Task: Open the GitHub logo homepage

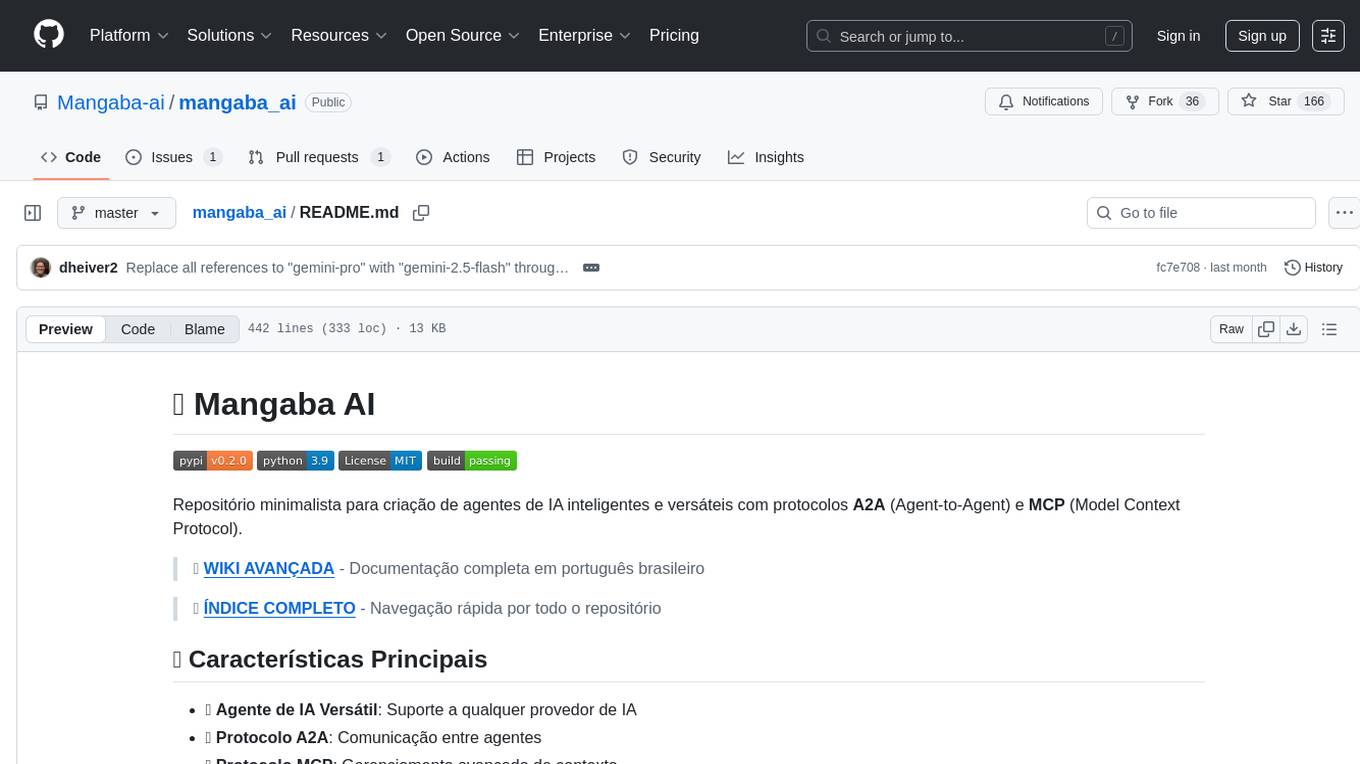Action: pos(49,35)
